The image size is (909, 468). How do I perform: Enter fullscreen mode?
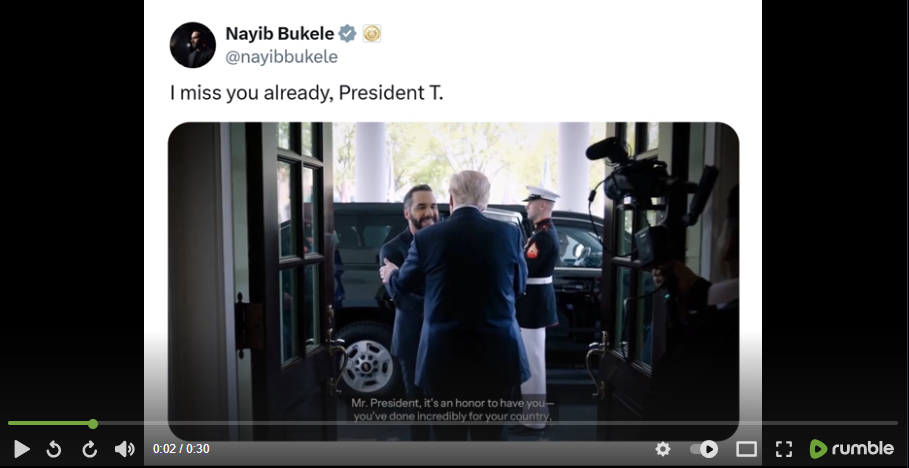pyautogui.click(x=784, y=449)
